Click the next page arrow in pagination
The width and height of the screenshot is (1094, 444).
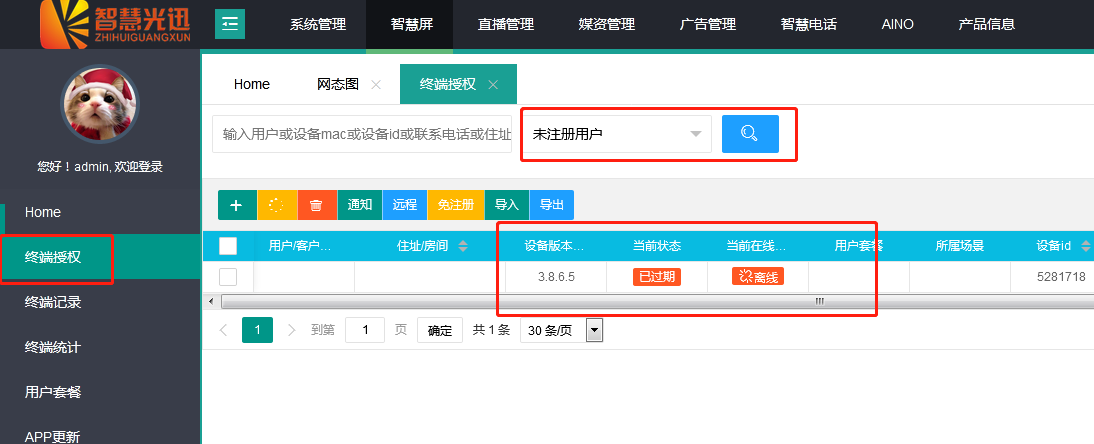click(292, 330)
